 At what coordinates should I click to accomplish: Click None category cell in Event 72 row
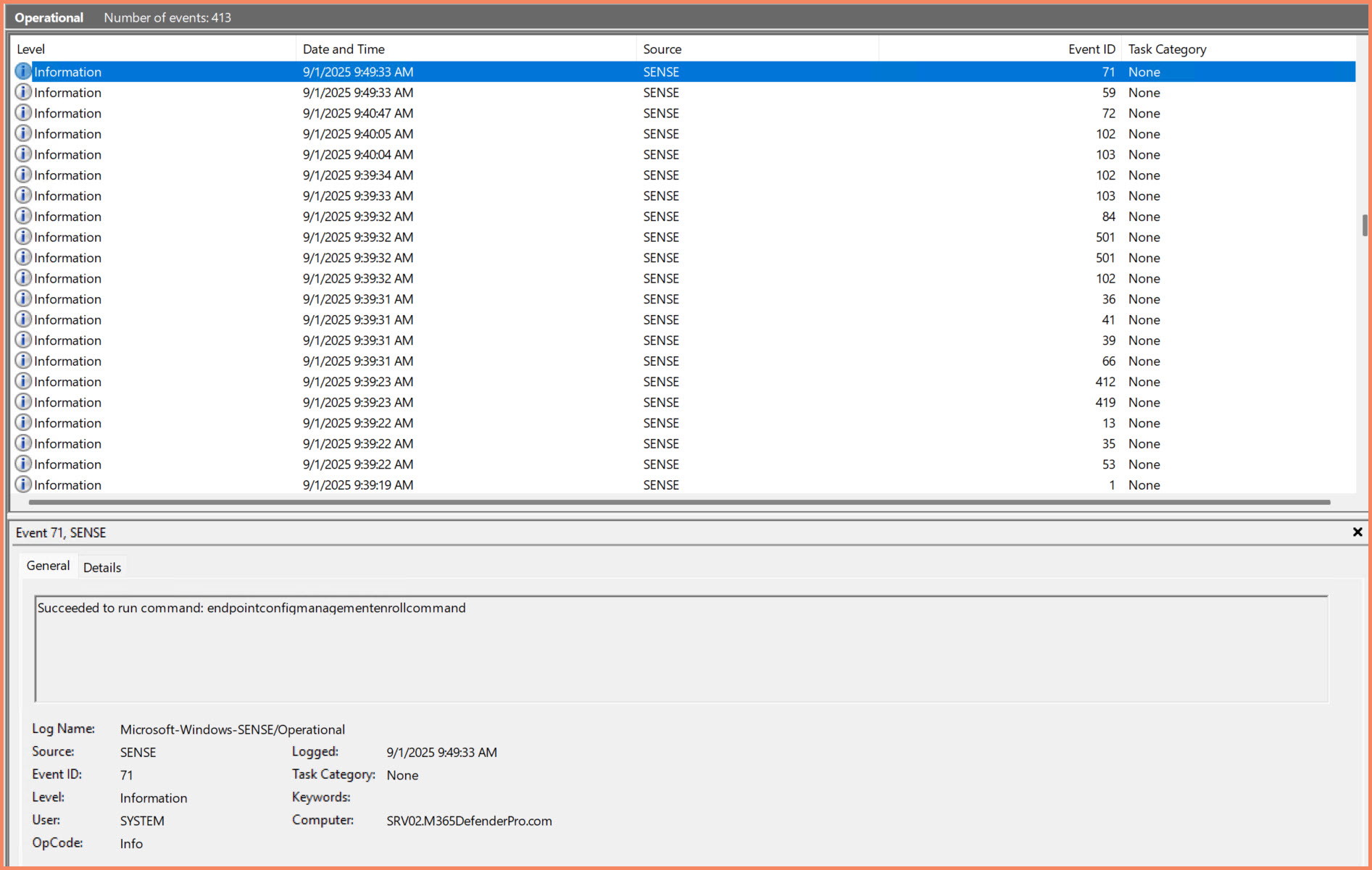pyautogui.click(x=1144, y=113)
